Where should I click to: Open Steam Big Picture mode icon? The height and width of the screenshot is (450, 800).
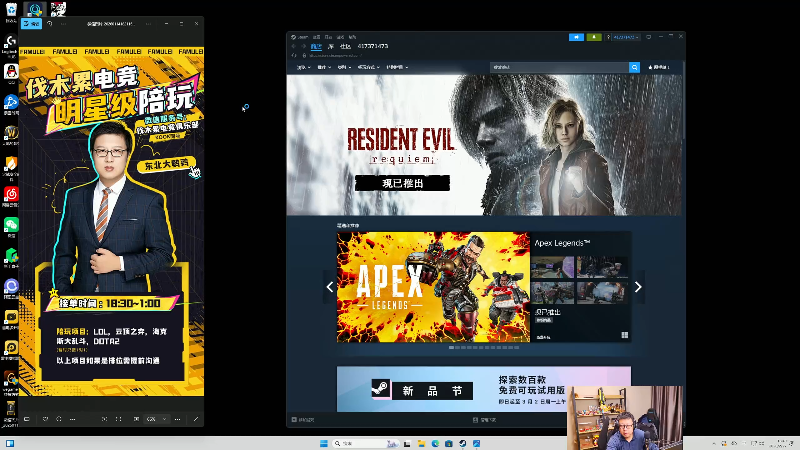[x=648, y=37]
